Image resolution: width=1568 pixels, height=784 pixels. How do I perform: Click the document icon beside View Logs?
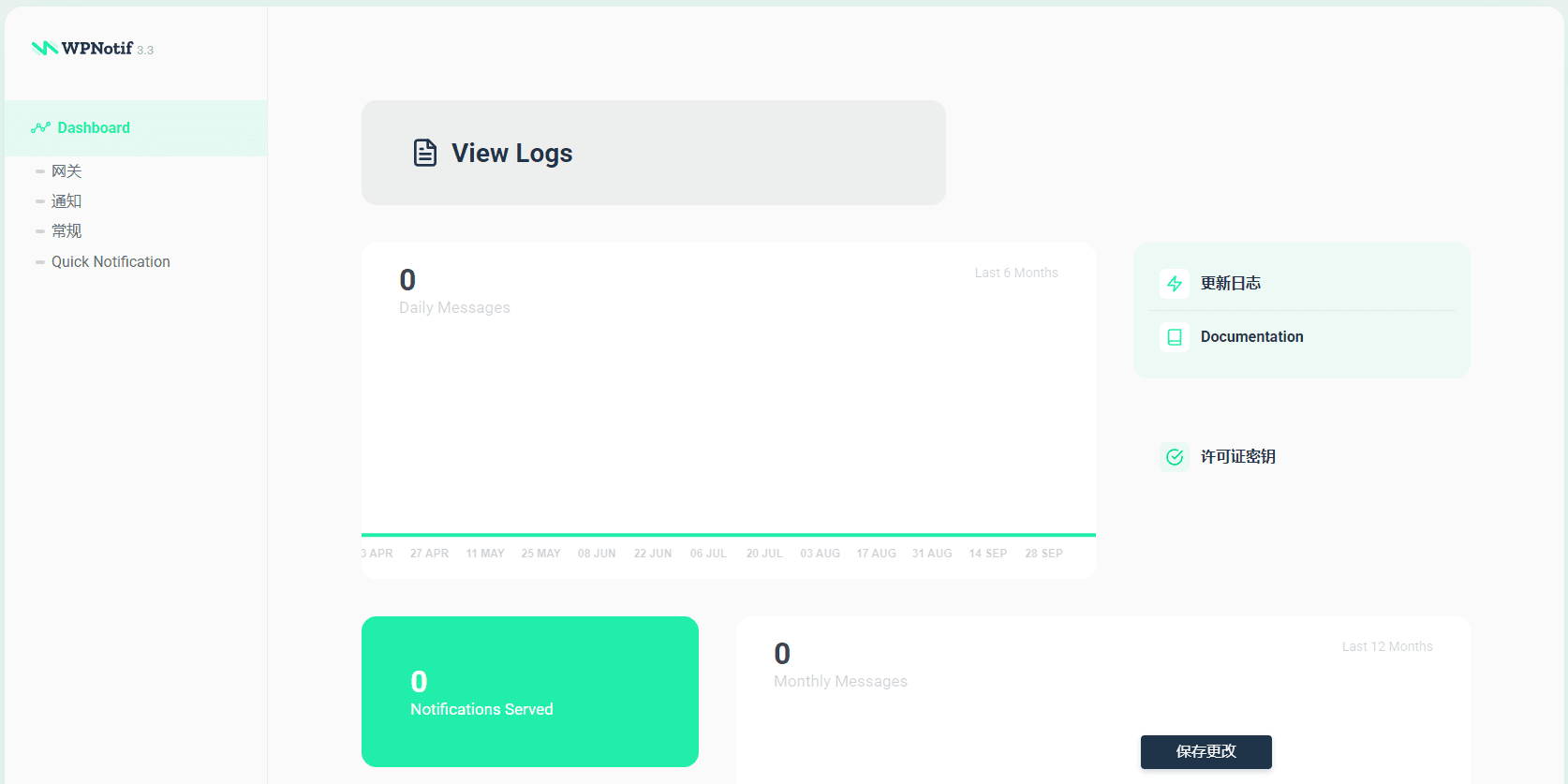point(425,153)
